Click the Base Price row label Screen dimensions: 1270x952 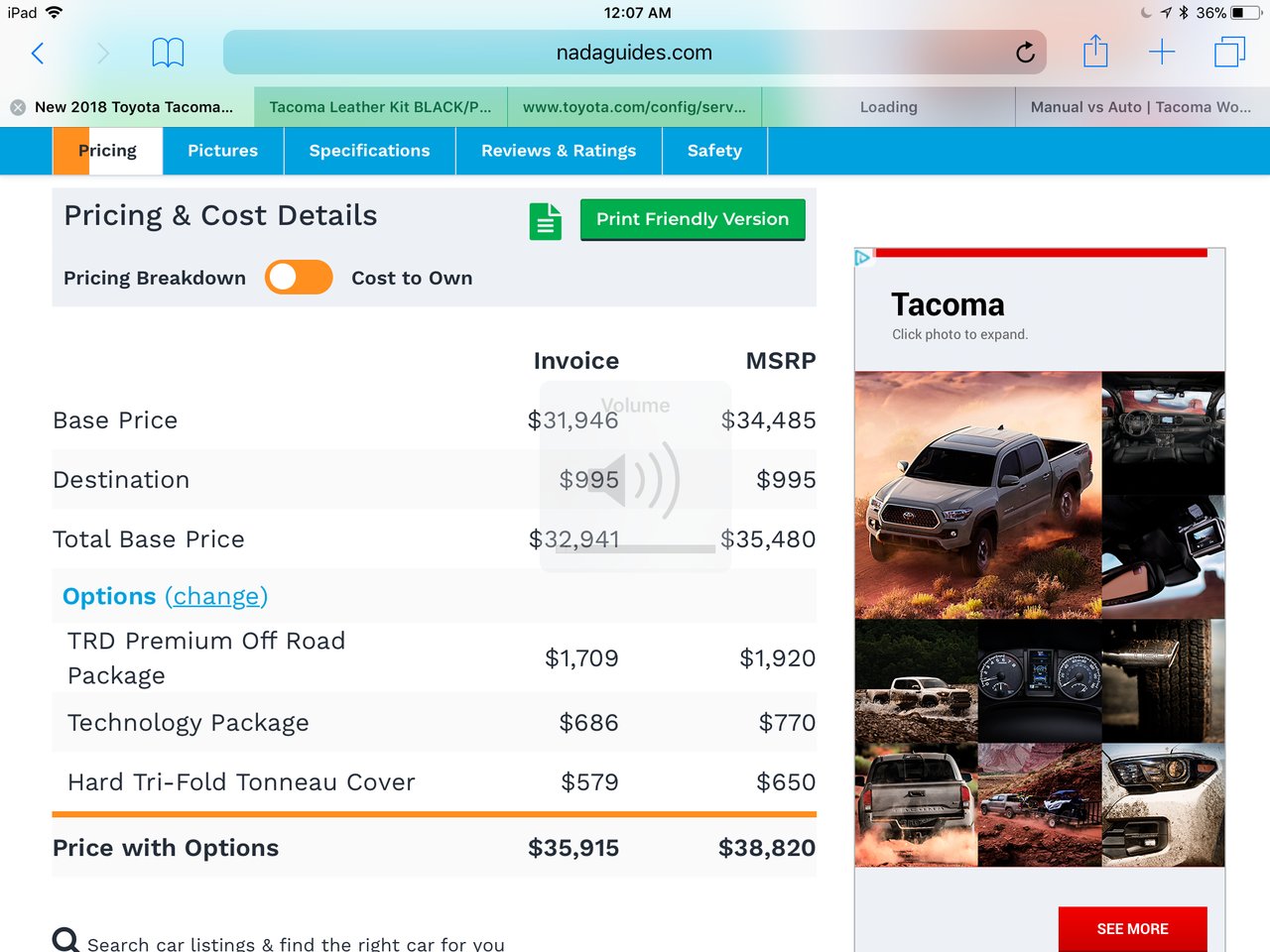pos(115,420)
